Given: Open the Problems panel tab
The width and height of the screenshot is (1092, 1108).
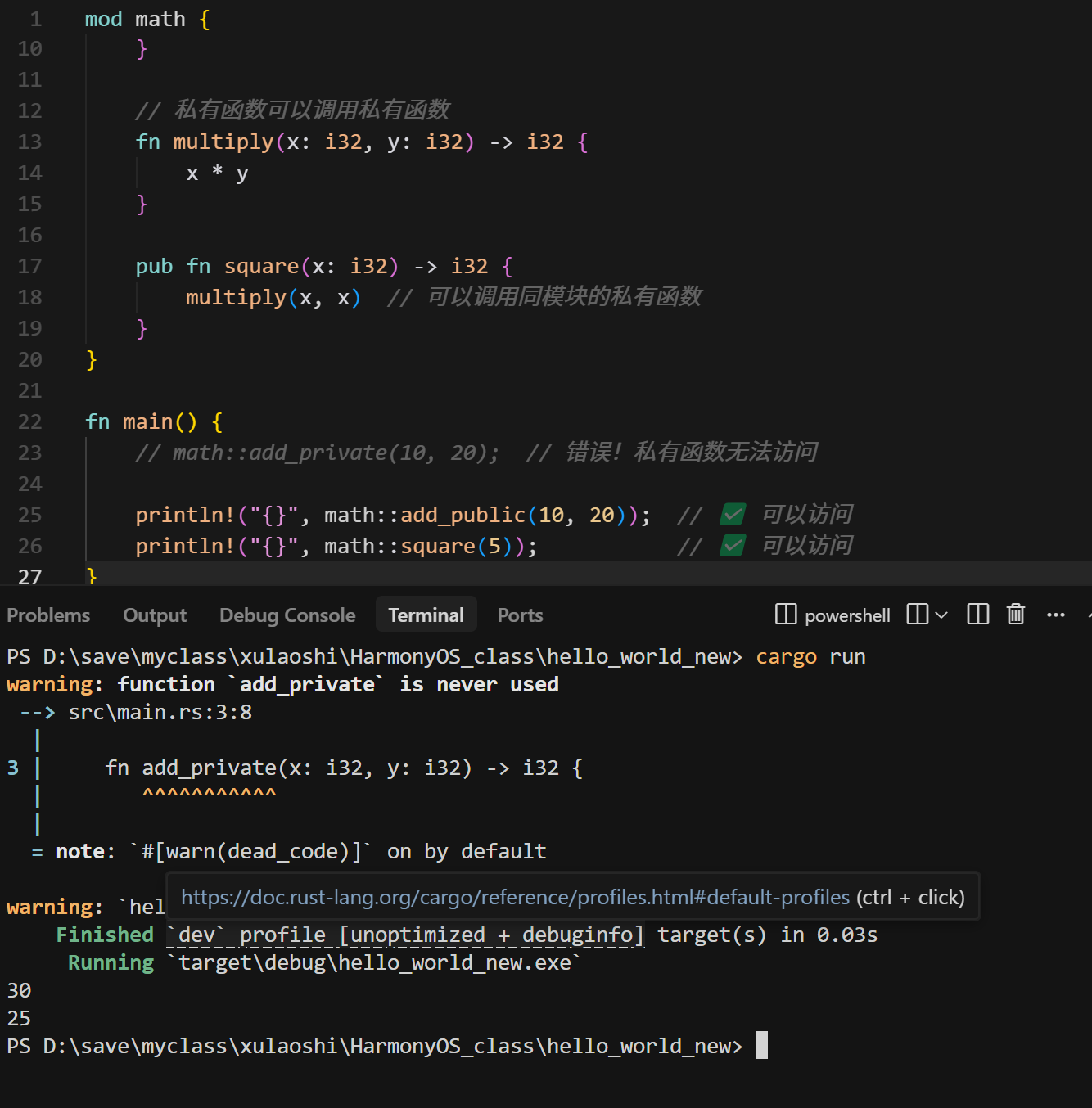Looking at the screenshot, I should point(48,615).
